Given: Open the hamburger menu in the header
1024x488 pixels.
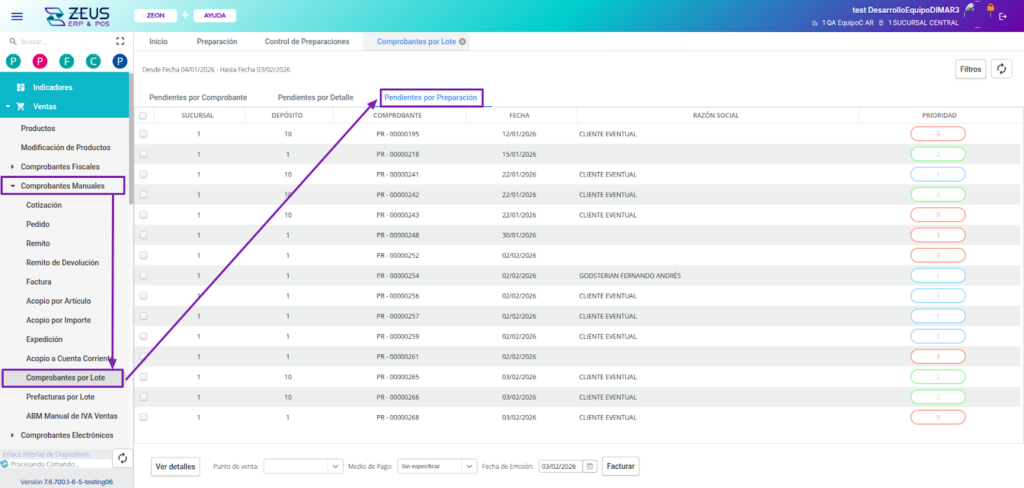Looking at the screenshot, I should (16, 16).
